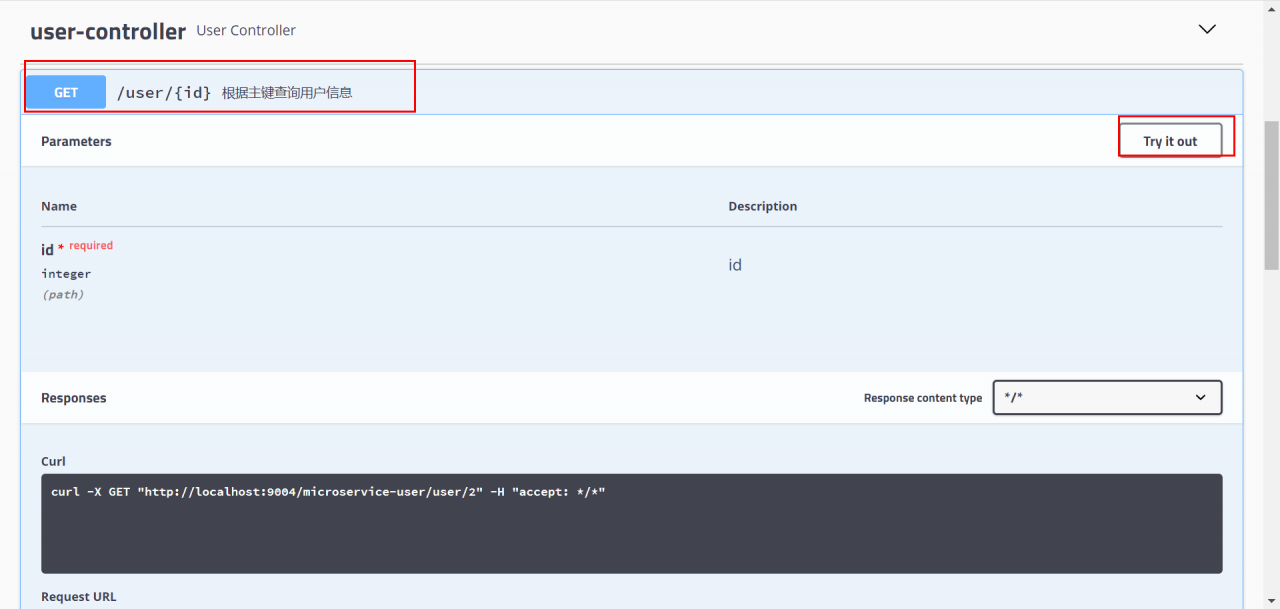This screenshot has height=609, width=1280.
Task: Click the Chinese endpoint summary text
Action: pyautogui.click(x=287, y=92)
